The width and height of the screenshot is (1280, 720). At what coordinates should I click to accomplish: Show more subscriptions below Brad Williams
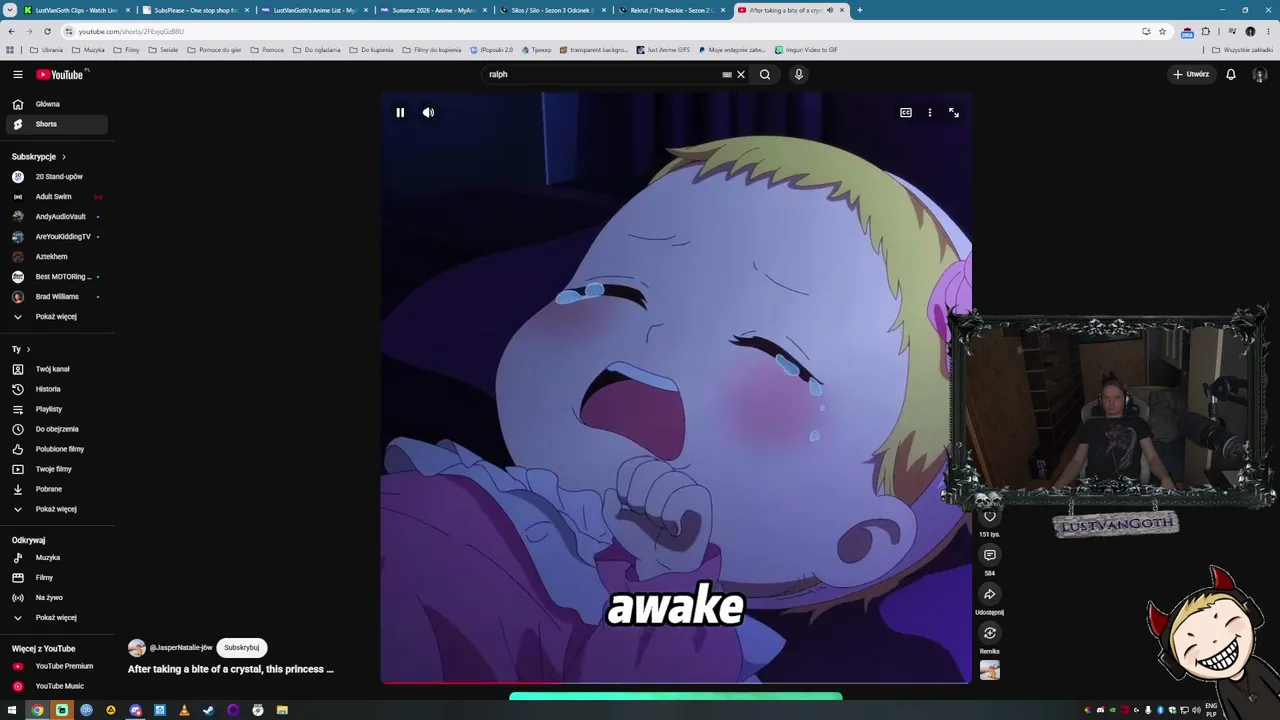56,317
